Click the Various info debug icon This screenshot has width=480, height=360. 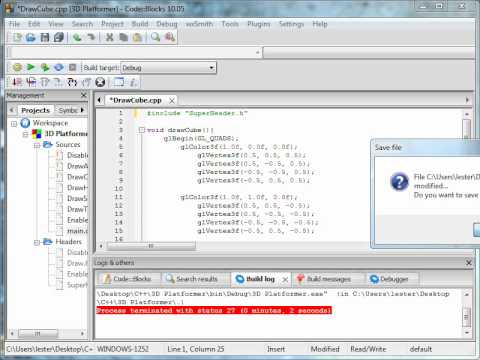coord(133,82)
